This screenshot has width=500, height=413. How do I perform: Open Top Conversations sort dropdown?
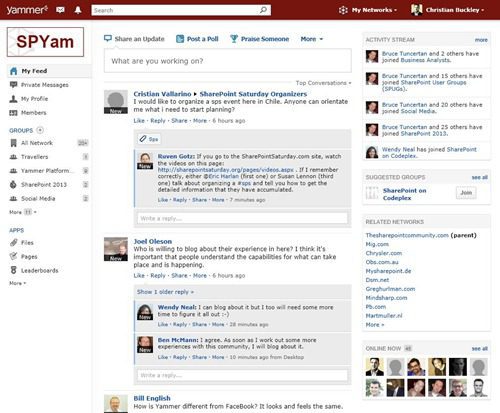323,83
